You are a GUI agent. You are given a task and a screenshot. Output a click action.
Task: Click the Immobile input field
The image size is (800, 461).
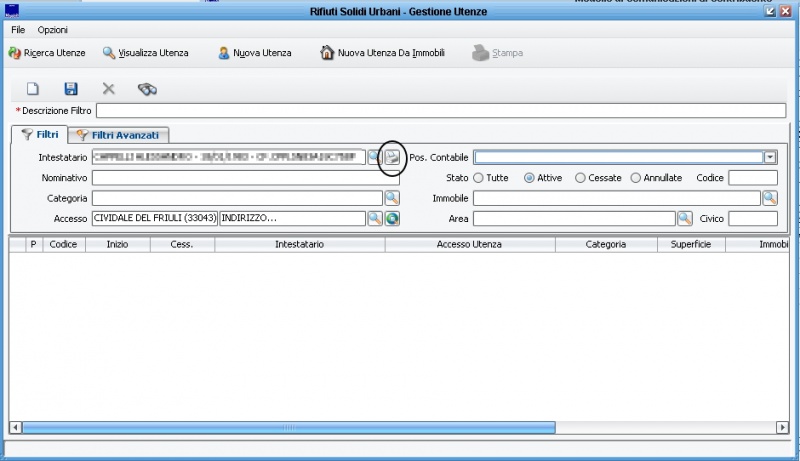(x=617, y=198)
